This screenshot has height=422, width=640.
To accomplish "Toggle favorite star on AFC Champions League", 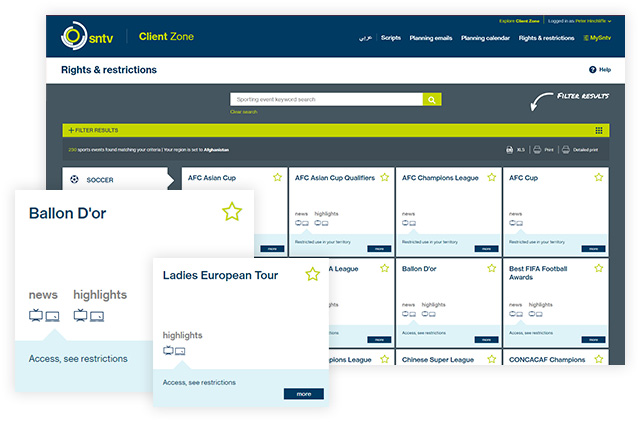I will [x=491, y=177].
